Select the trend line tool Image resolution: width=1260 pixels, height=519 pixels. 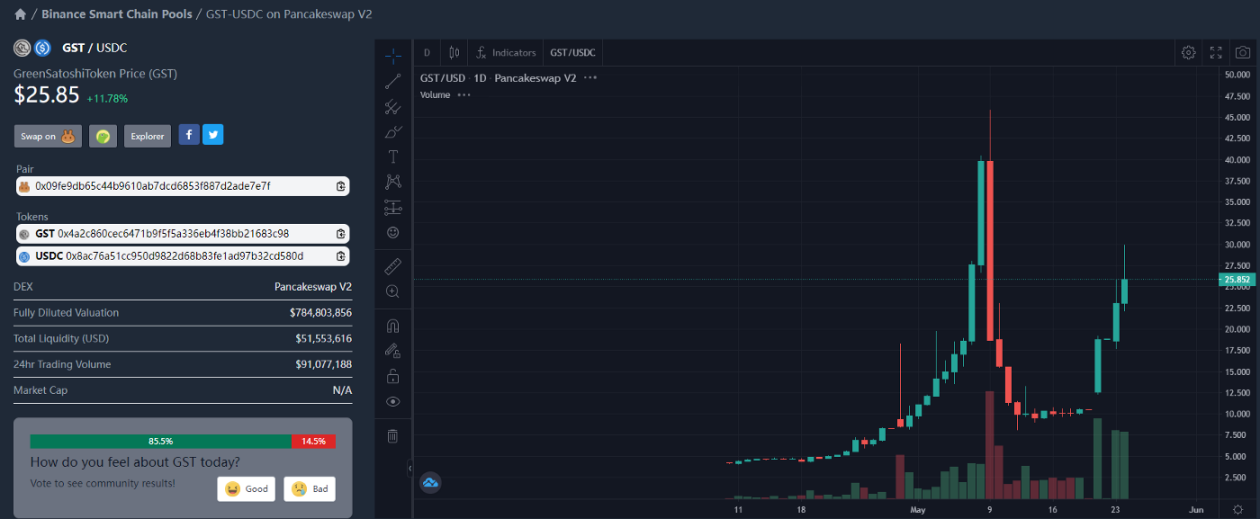(393, 81)
